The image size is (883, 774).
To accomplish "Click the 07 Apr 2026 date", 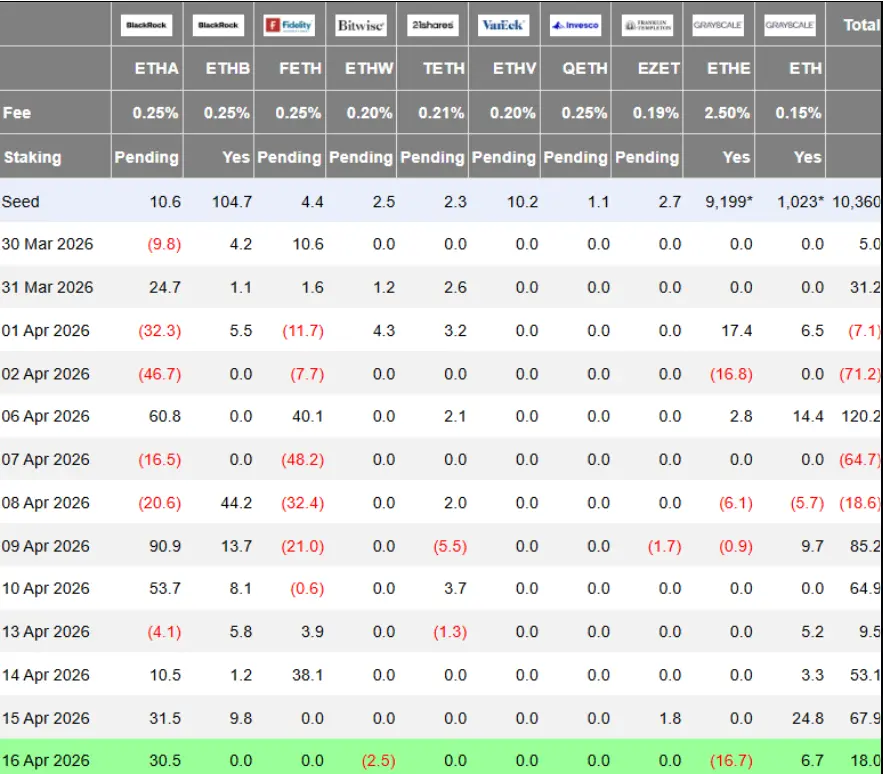I will pyautogui.click(x=46, y=460).
